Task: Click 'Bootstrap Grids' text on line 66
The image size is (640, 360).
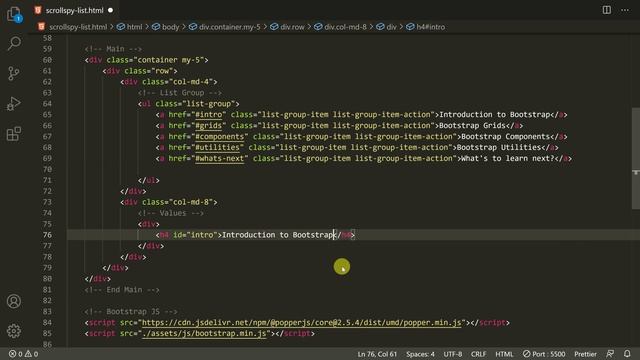Action: [472, 126]
